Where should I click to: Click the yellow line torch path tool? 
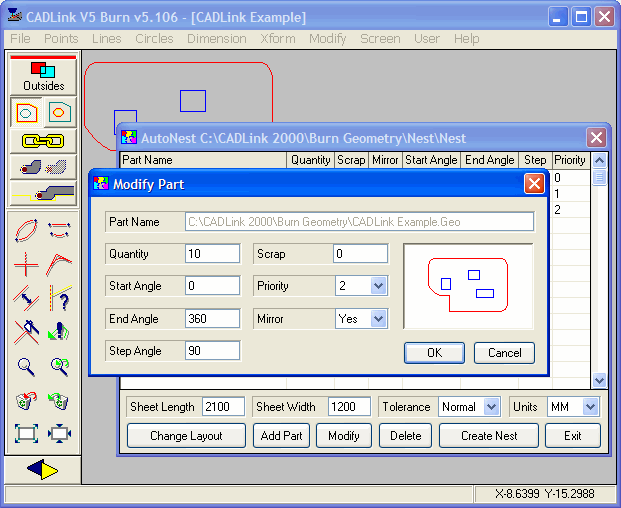click(43, 194)
